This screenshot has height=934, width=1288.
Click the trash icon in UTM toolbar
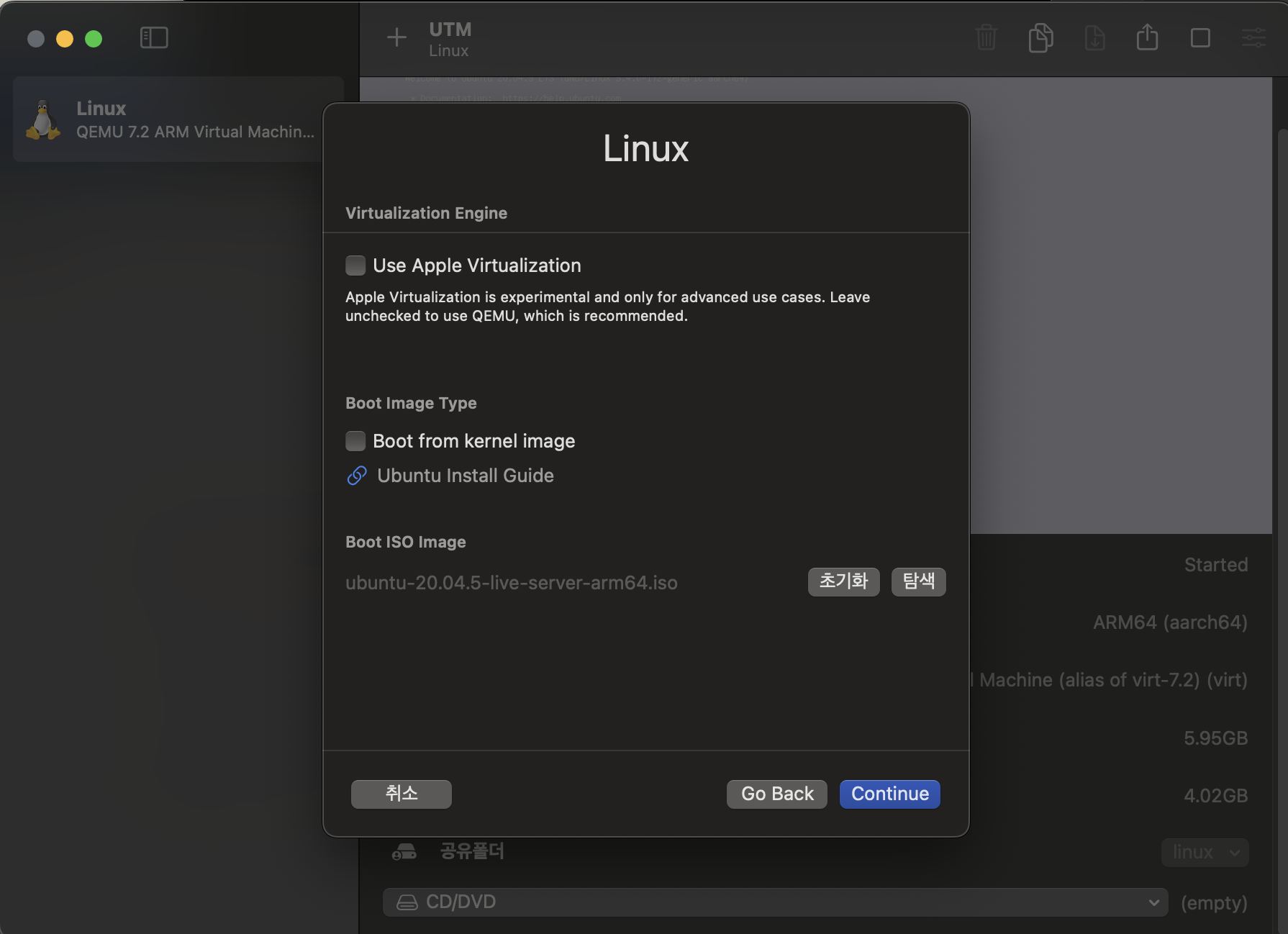click(987, 37)
